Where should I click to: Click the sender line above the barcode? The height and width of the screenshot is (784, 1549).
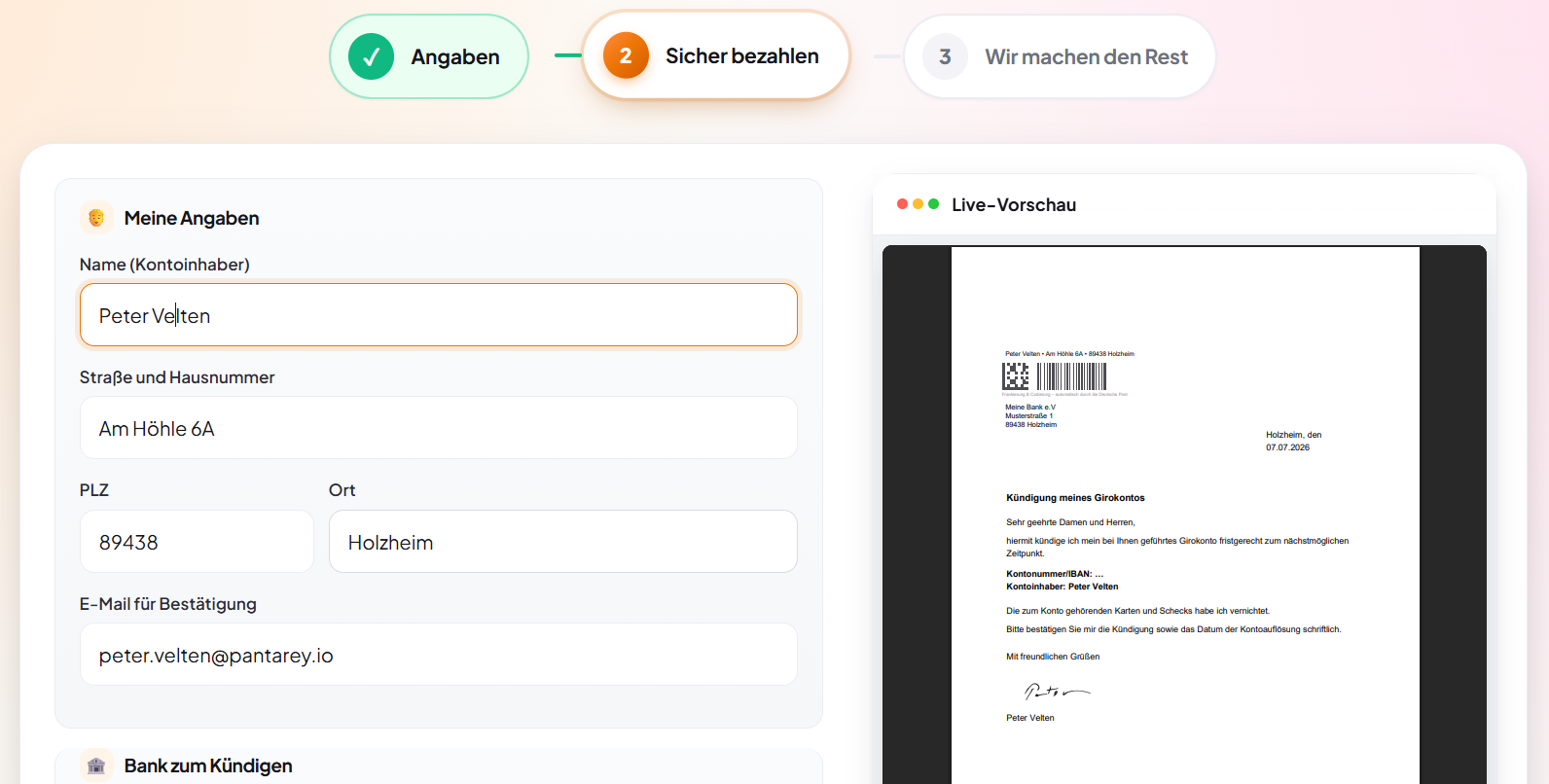point(1069,354)
